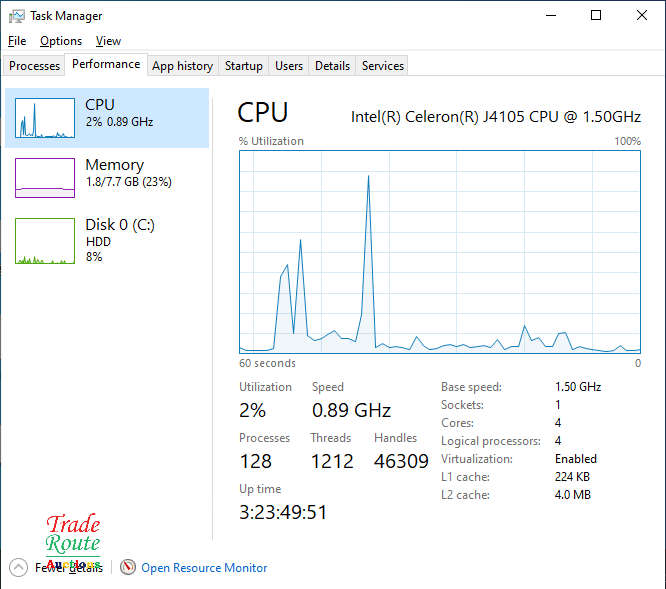Select the Disk 0 activity graph thumbnail
The width and height of the screenshot is (666, 589).
[x=45, y=241]
